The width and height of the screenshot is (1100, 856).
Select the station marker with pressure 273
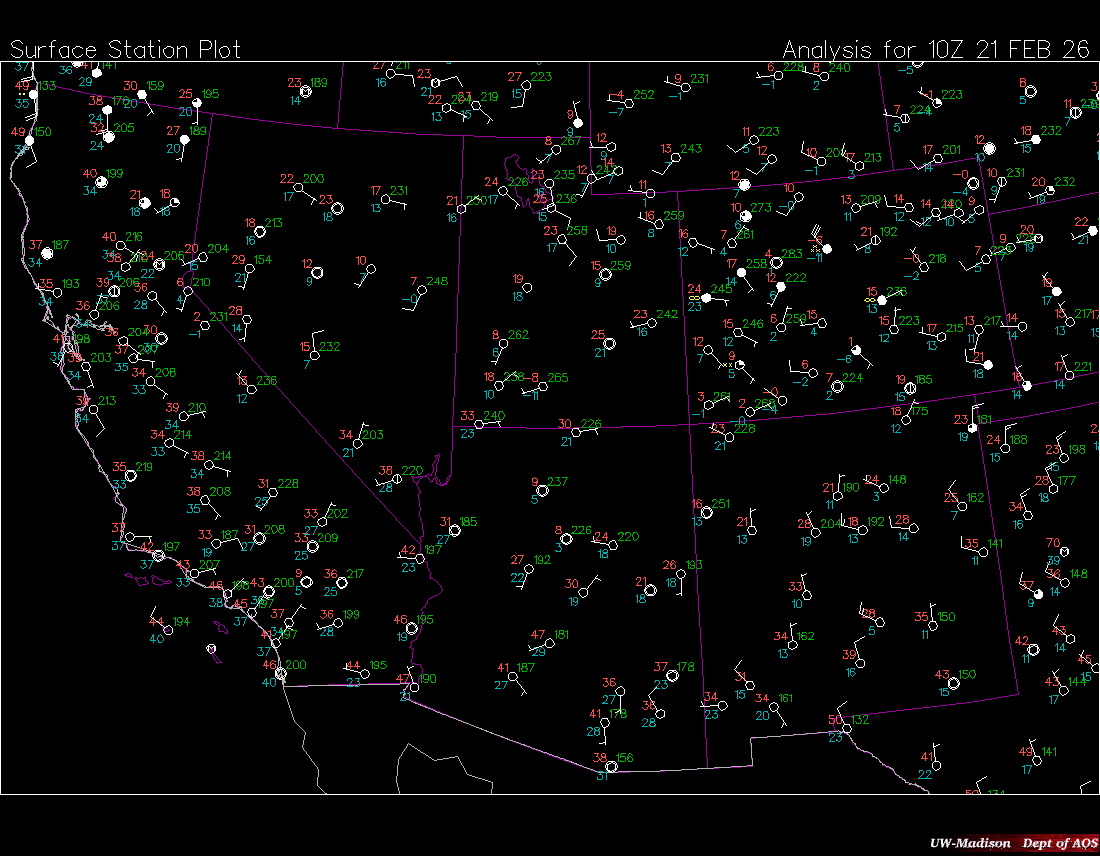coord(747,217)
